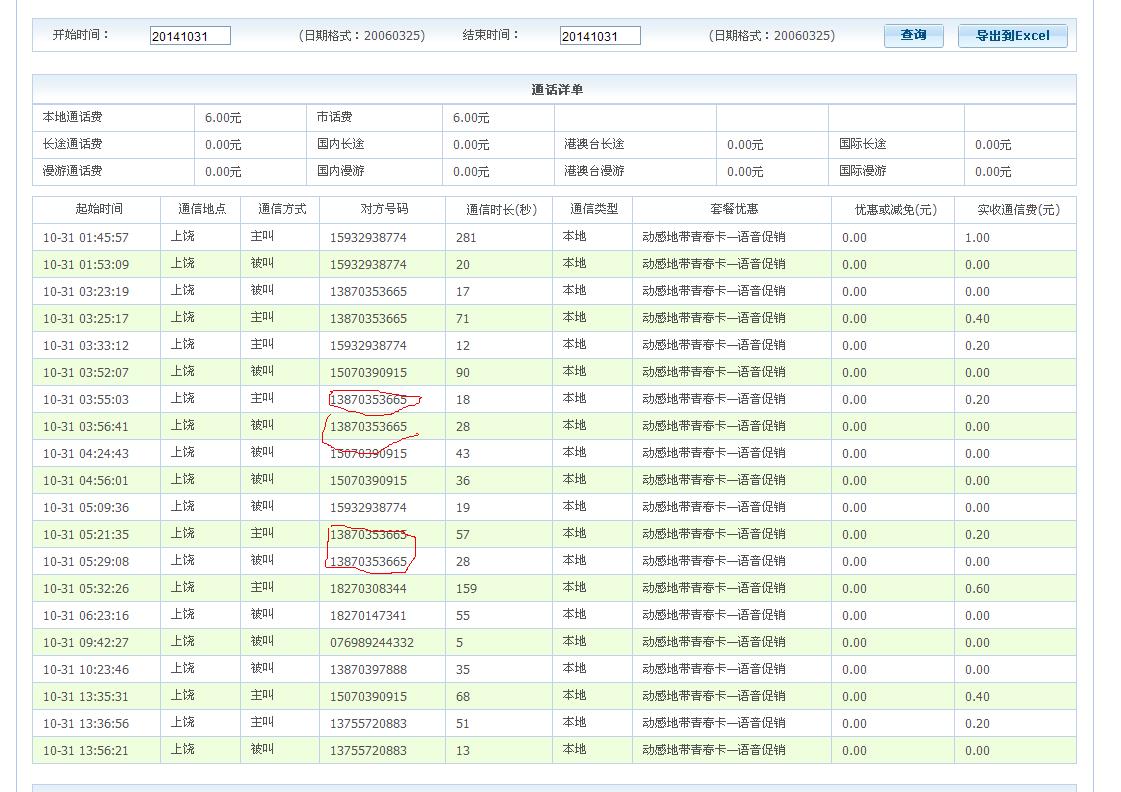Select the 通信地点 column header

[x=202, y=209]
